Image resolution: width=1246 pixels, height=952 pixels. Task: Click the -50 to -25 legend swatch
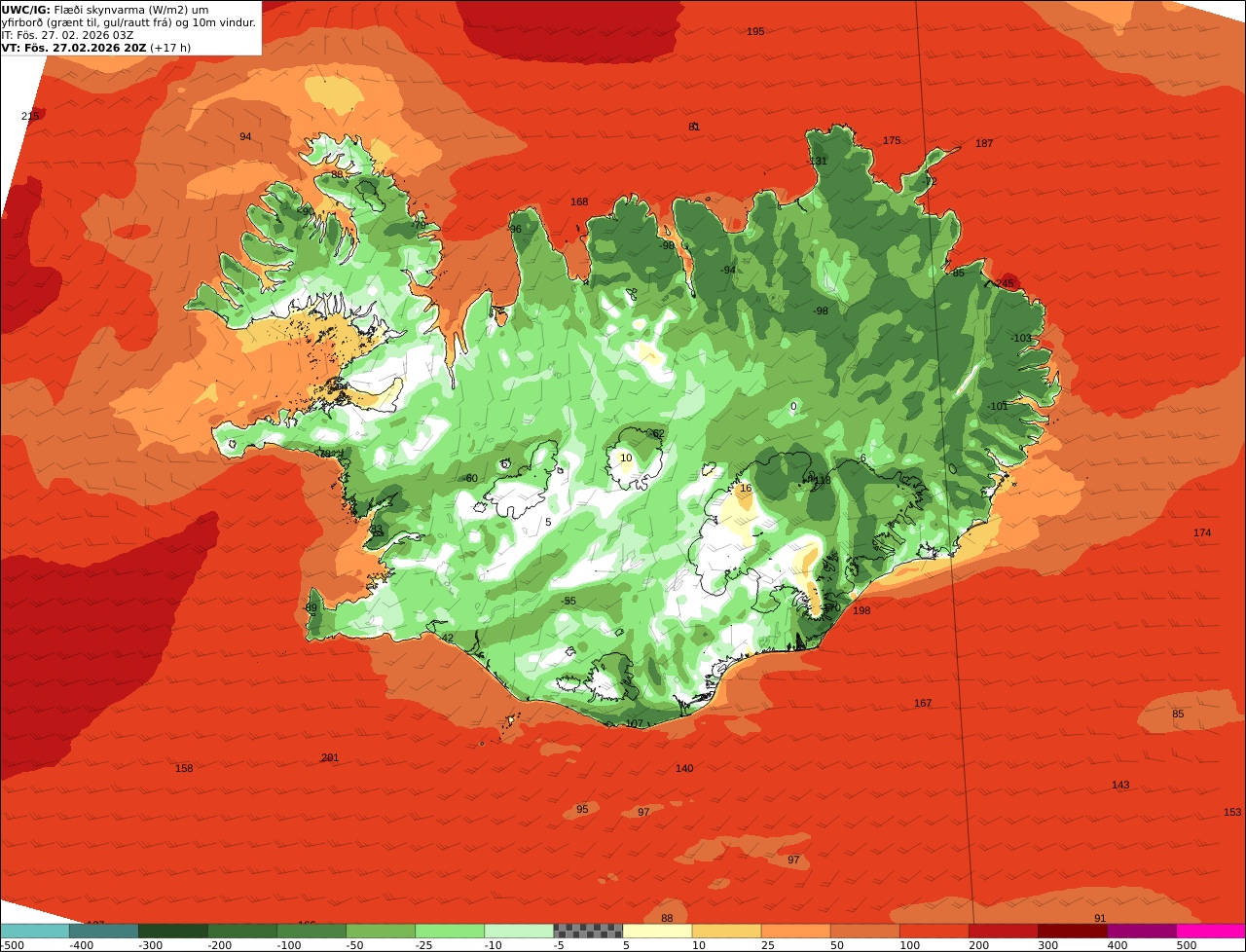381,931
